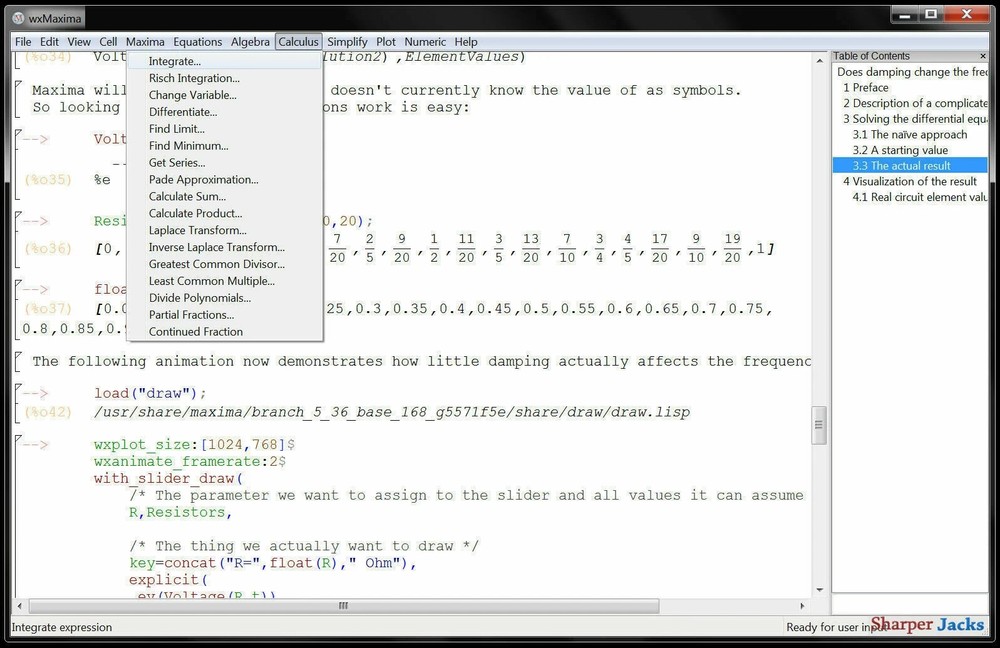
Task: Choose Integrate... from Calculus menu
Action: 224,61
